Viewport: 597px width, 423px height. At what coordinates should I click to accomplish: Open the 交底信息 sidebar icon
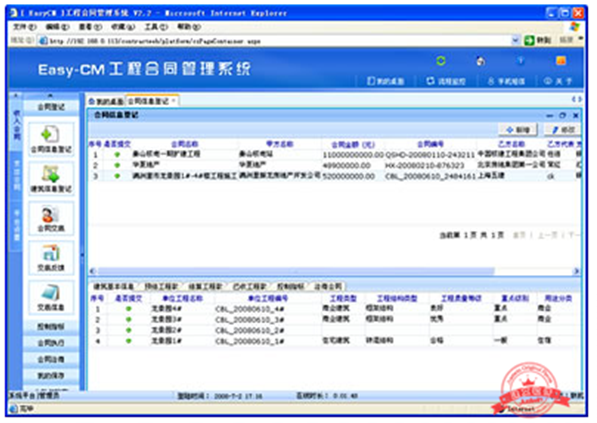(51, 297)
